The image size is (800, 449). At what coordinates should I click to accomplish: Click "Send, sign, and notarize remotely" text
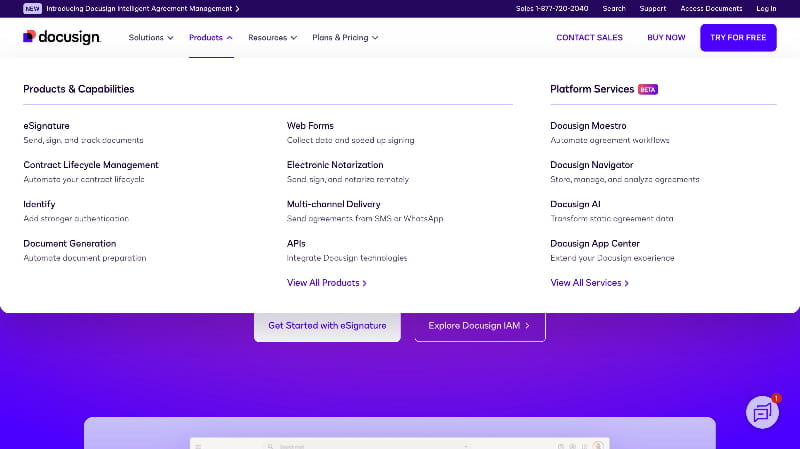click(x=348, y=180)
